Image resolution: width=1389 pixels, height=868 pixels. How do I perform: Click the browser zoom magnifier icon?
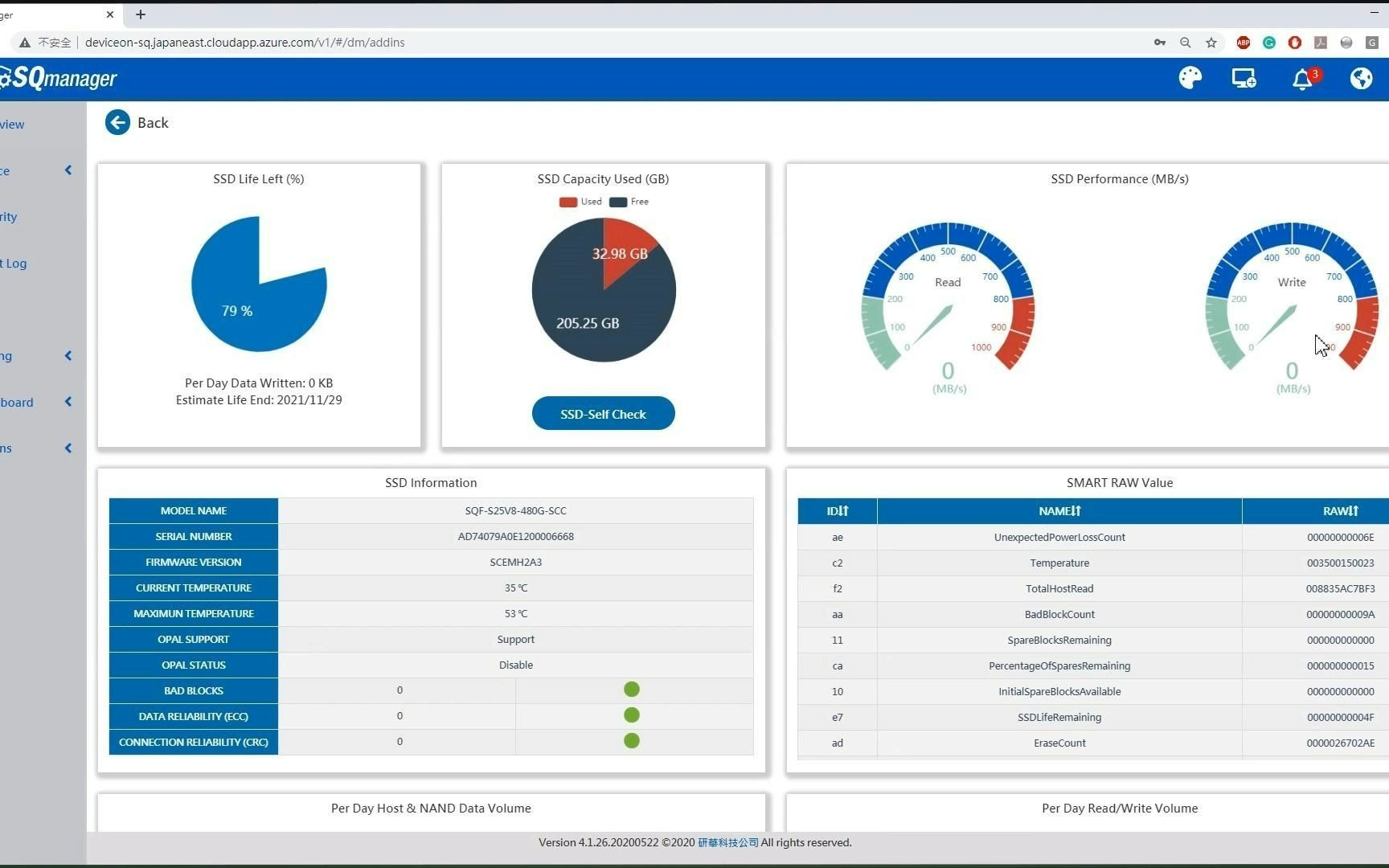point(1185,43)
